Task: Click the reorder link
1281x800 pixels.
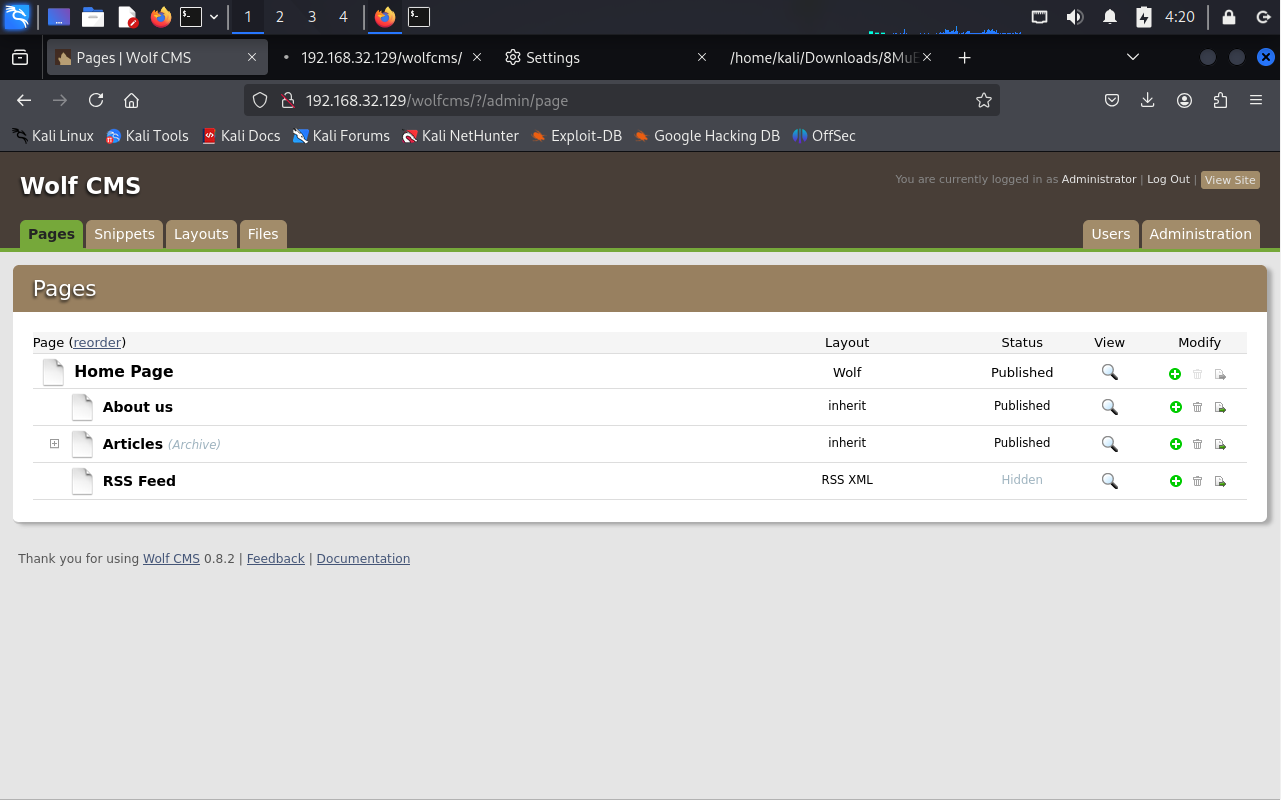Action: [x=97, y=342]
